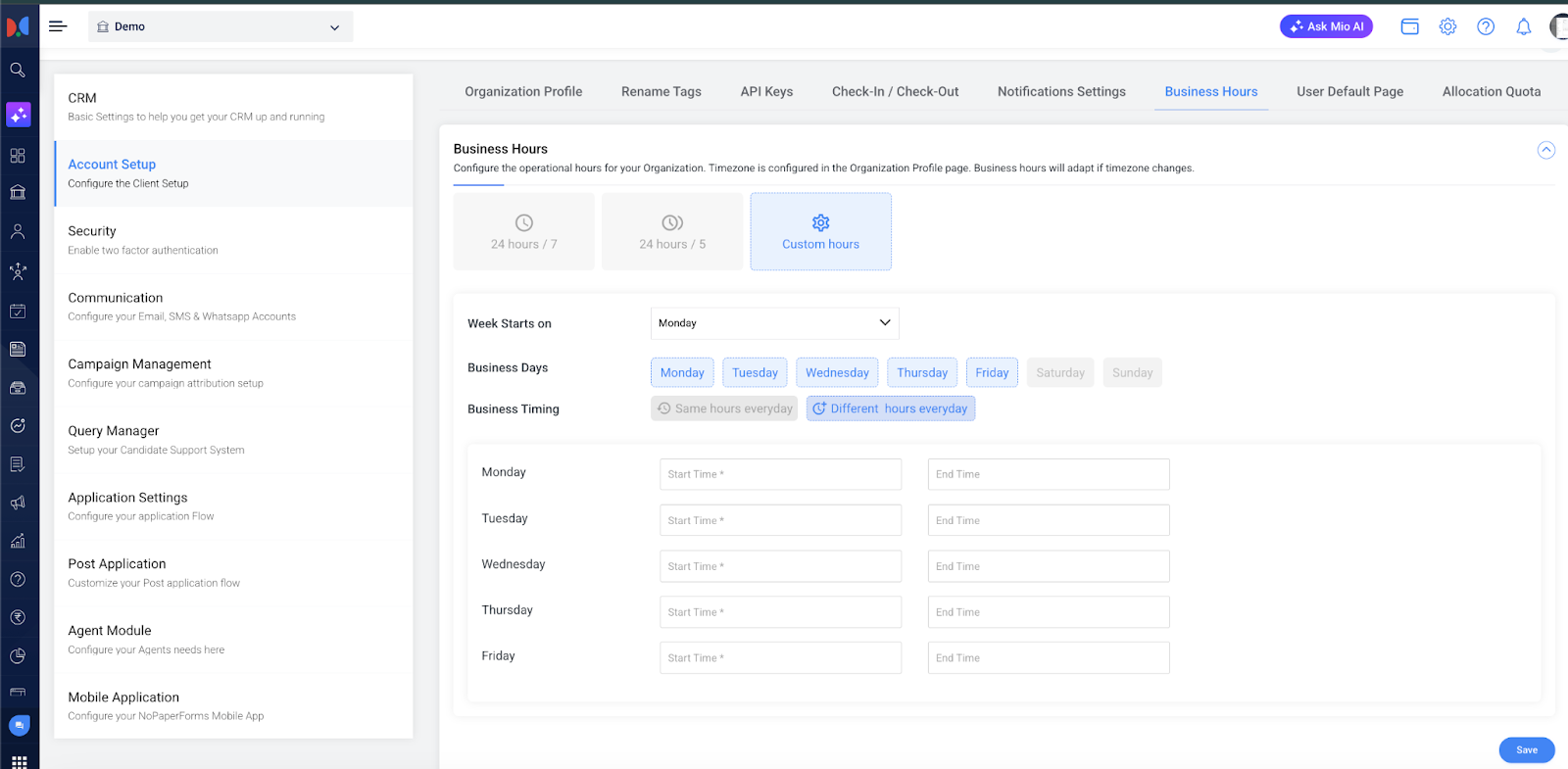The image size is (1568, 769).
Task: Launch Ask Mio AI assistant
Action: coord(1326,27)
